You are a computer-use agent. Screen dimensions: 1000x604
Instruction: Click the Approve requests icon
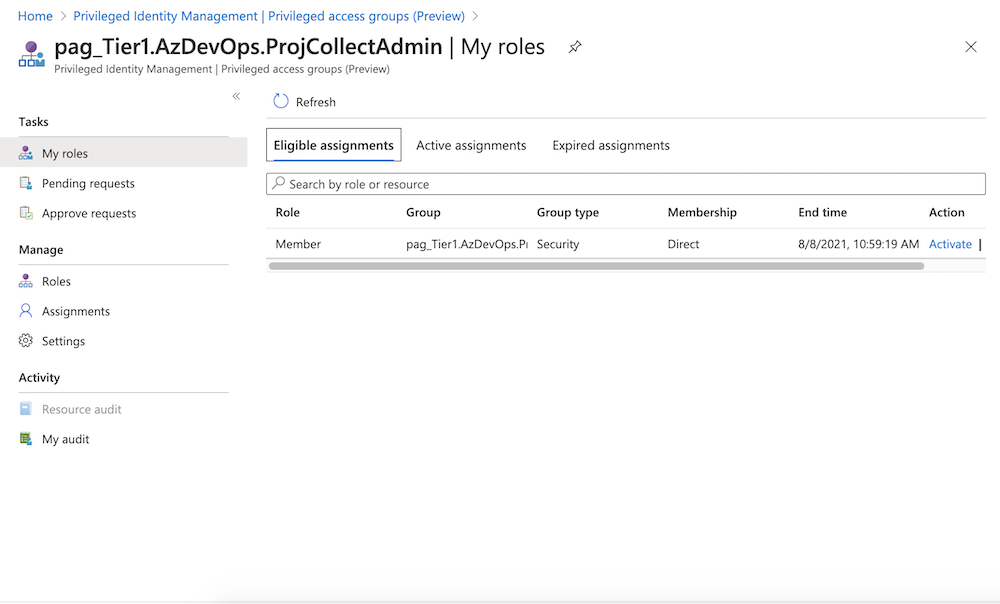pos(27,213)
